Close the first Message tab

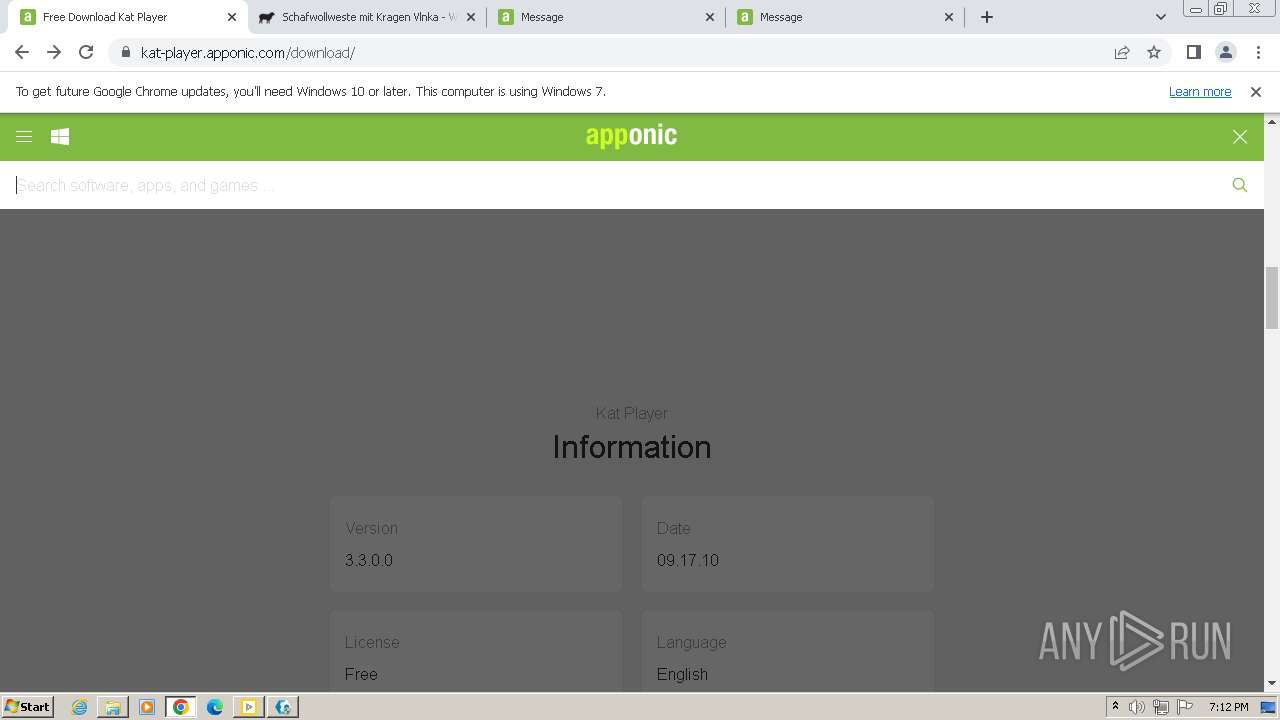(710, 17)
